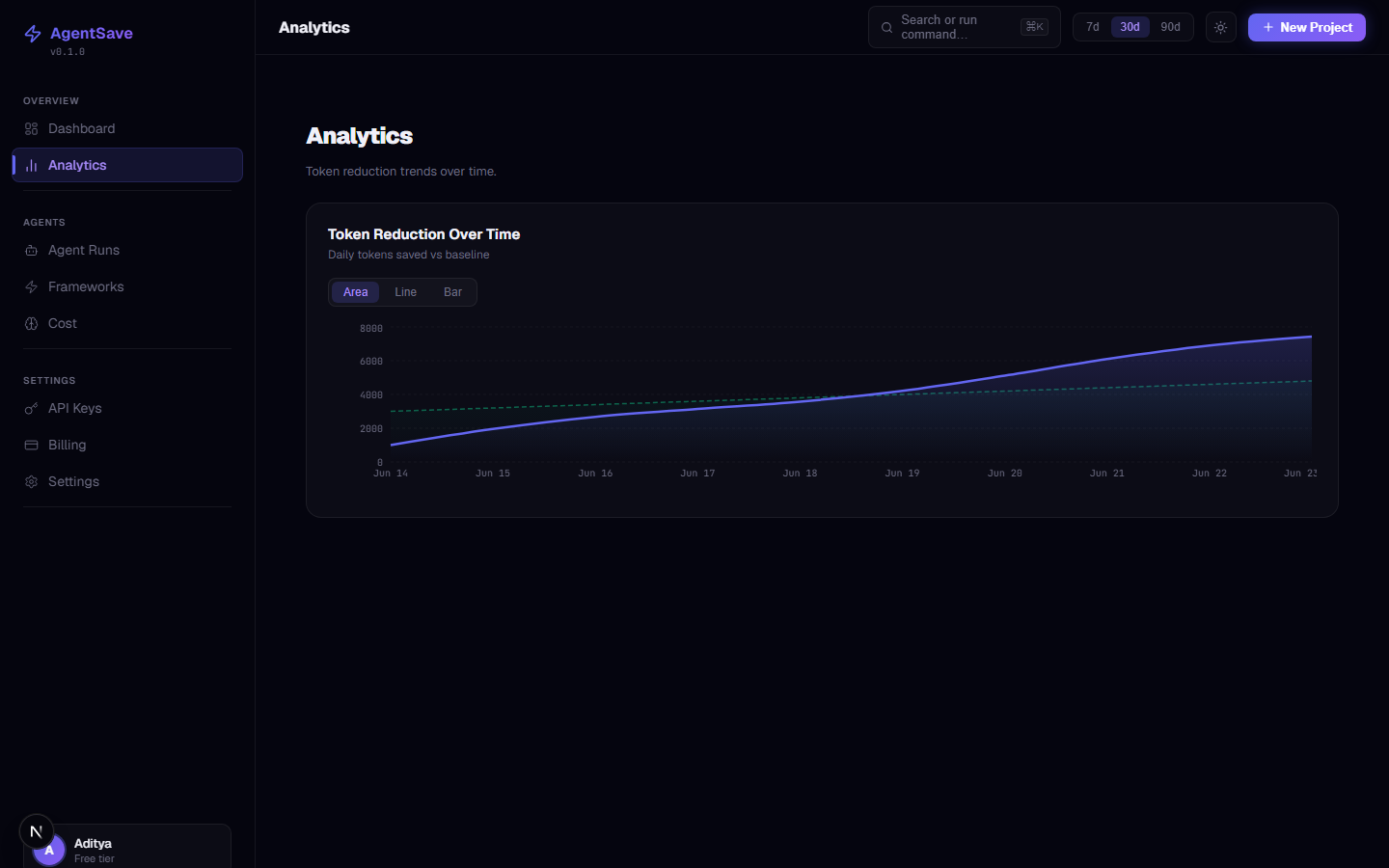Switch time range to 90d

tap(1170, 27)
